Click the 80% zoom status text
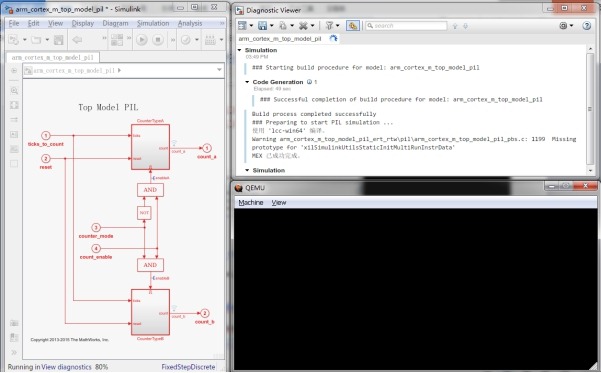The width and height of the screenshot is (601, 373). [x=102, y=367]
